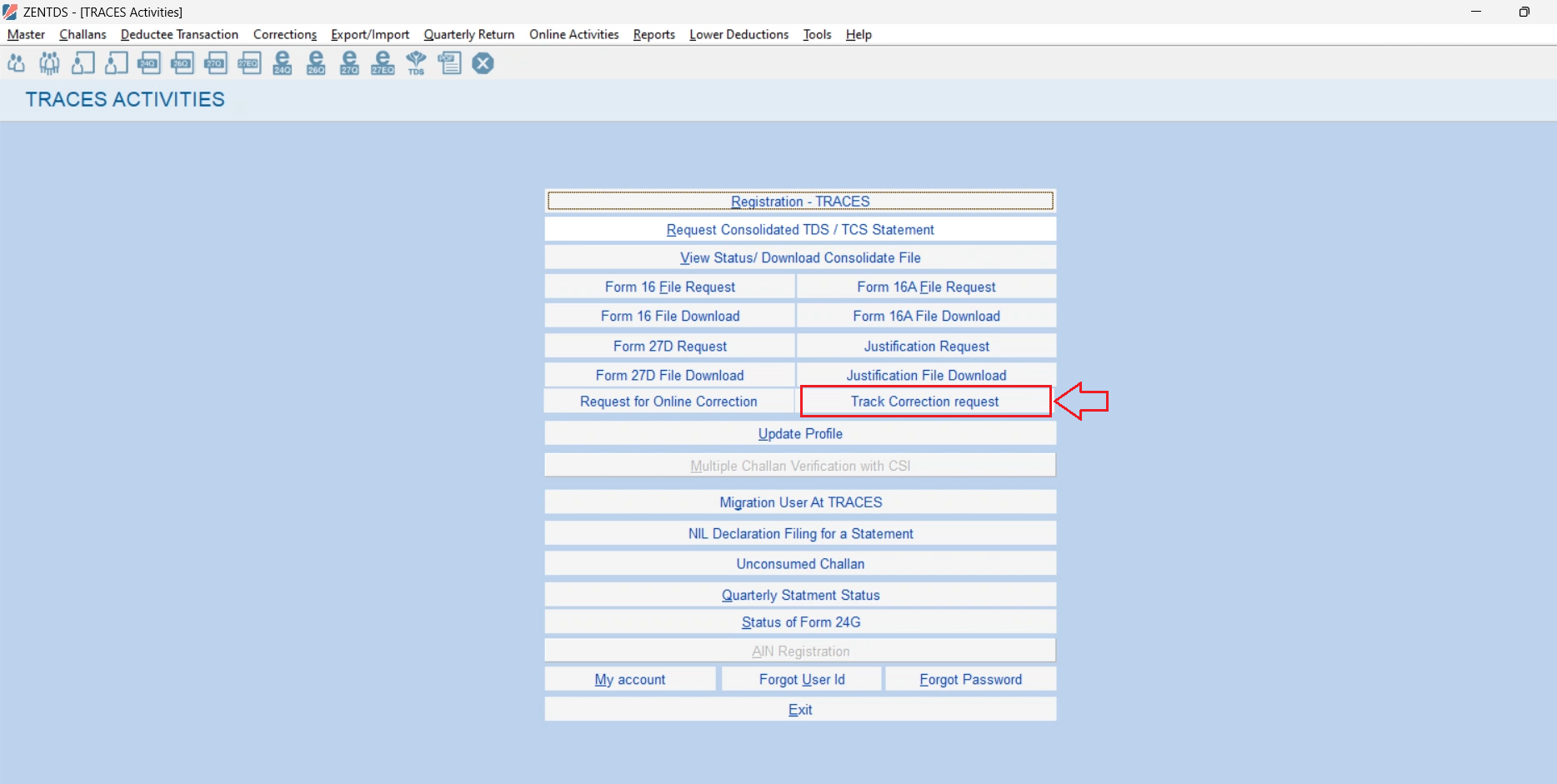The height and width of the screenshot is (784, 1557).
Task: Click the e-27Q return toolbar icon
Action: pos(349,63)
